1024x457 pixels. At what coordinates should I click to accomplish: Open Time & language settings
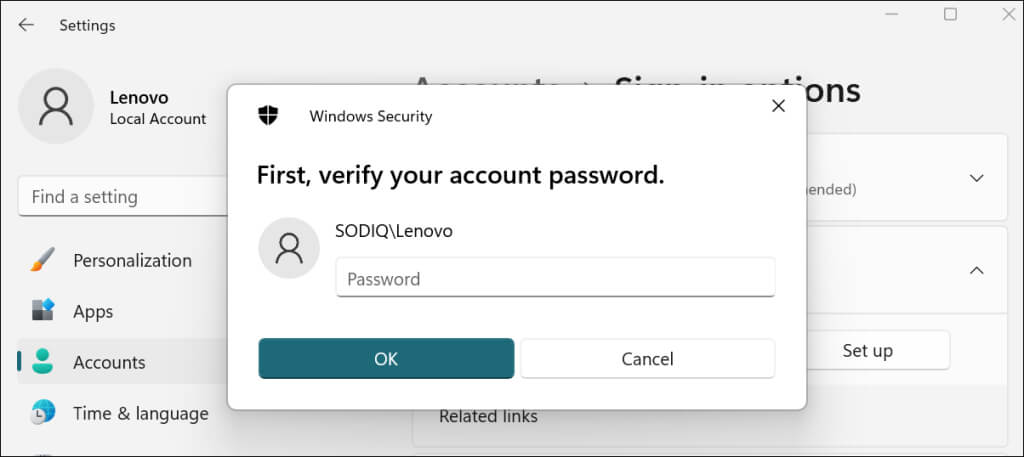pyautogui.click(x=140, y=413)
